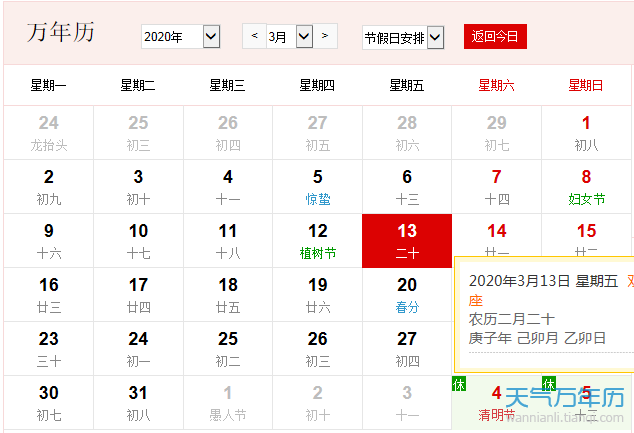
Task: Select March 8 妇女节 cell
Action: 586,187
